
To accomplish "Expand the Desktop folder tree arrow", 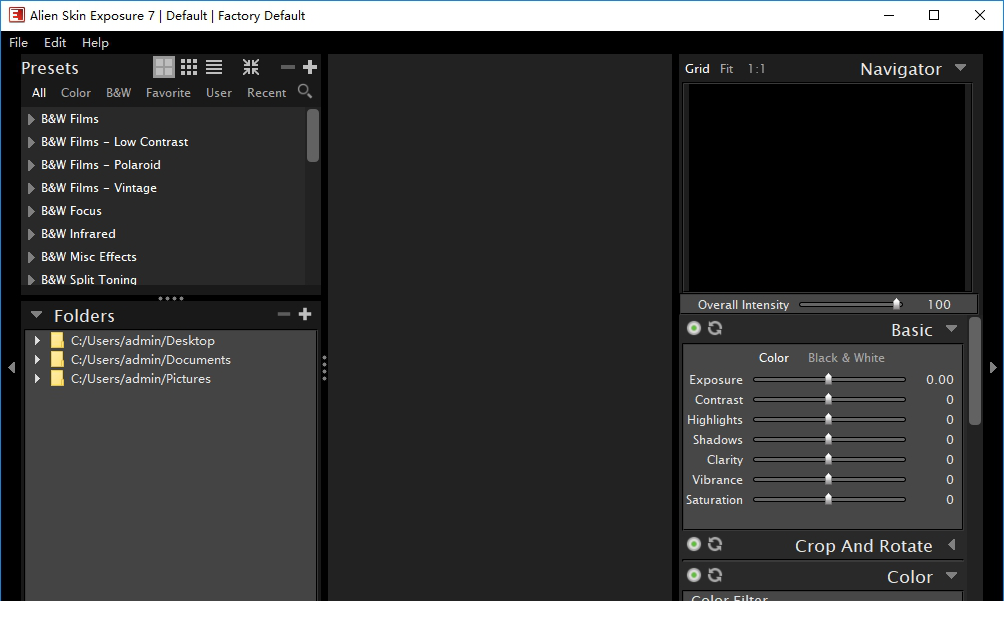I will [x=37, y=340].
